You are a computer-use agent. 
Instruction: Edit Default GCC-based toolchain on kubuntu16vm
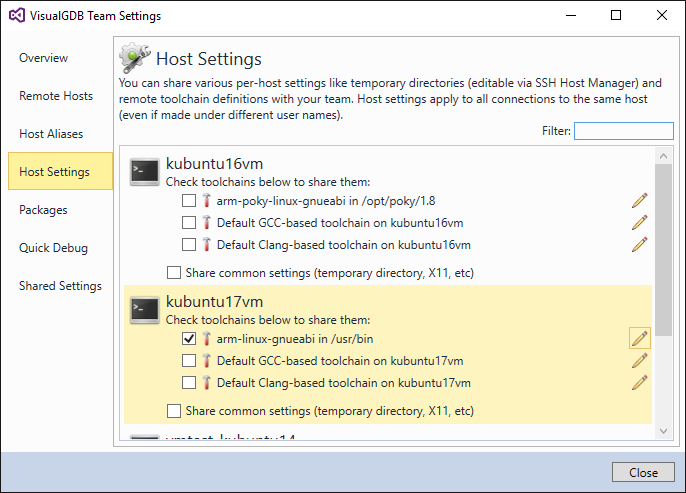pyautogui.click(x=639, y=223)
